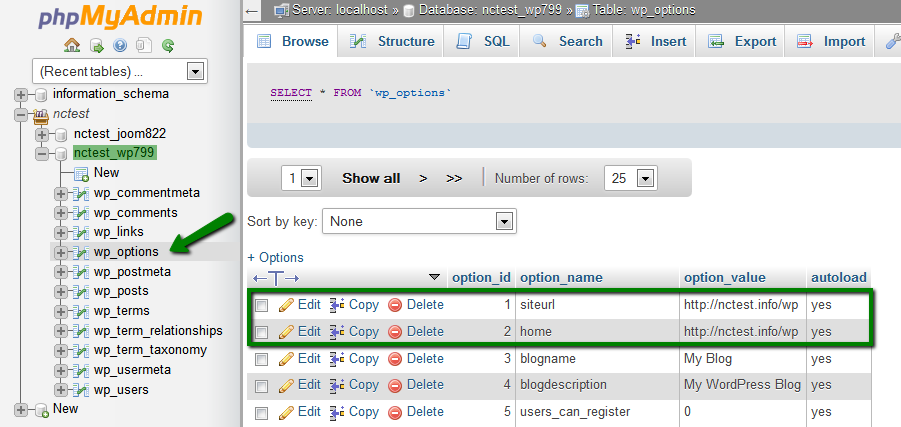
Task: Check the checkbox for the home row
Action: (262, 332)
